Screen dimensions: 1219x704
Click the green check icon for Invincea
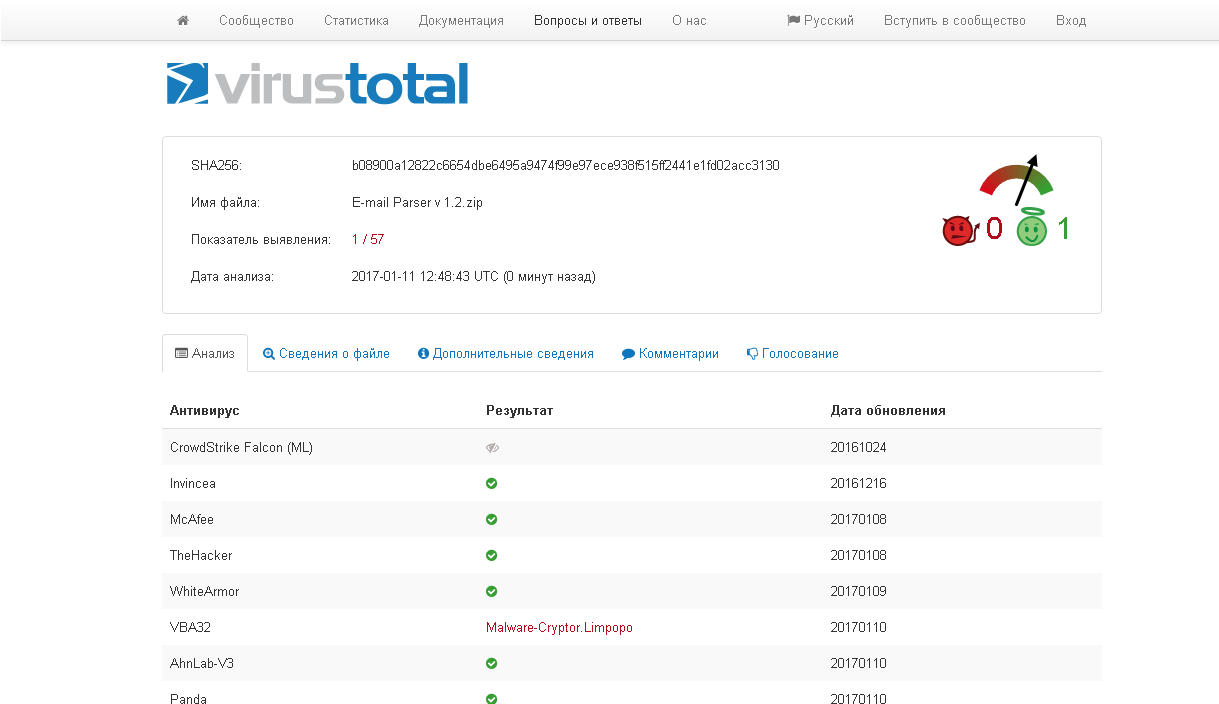(492, 484)
